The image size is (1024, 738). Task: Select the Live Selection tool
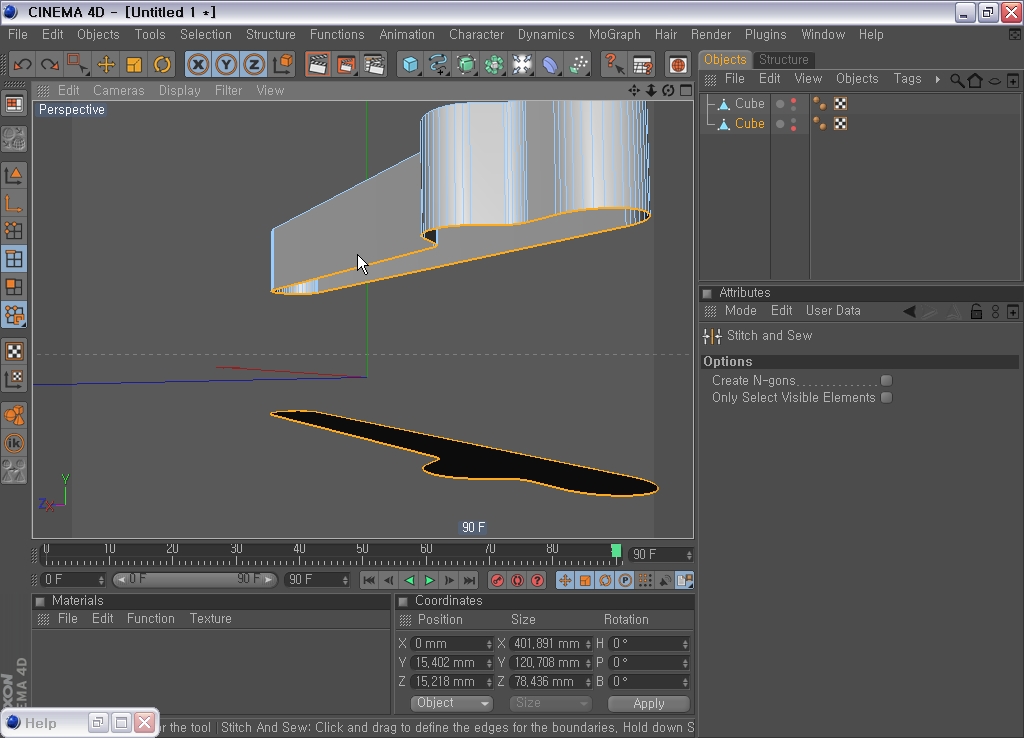pos(78,64)
